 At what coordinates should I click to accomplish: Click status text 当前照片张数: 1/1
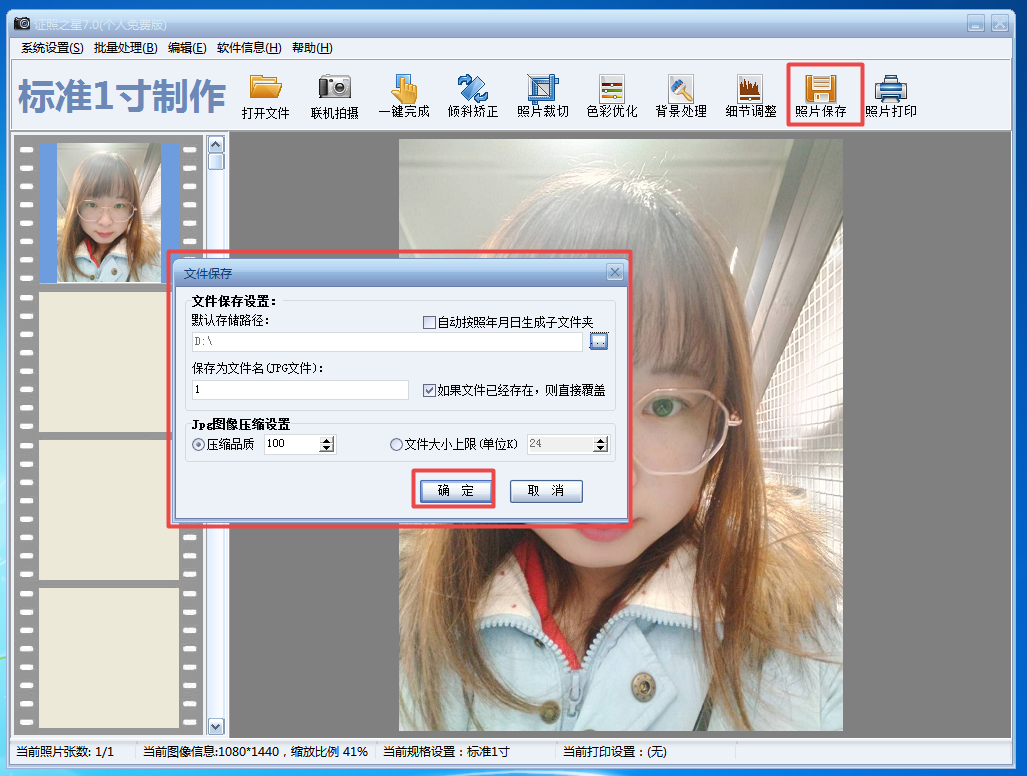coord(65,752)
